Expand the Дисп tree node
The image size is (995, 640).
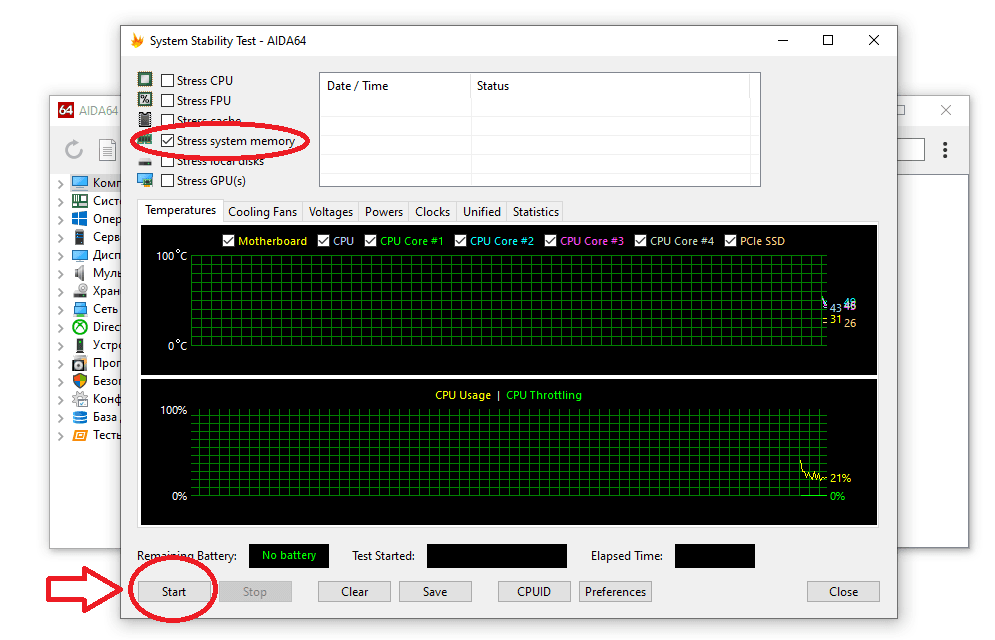[x=60, y=256]
